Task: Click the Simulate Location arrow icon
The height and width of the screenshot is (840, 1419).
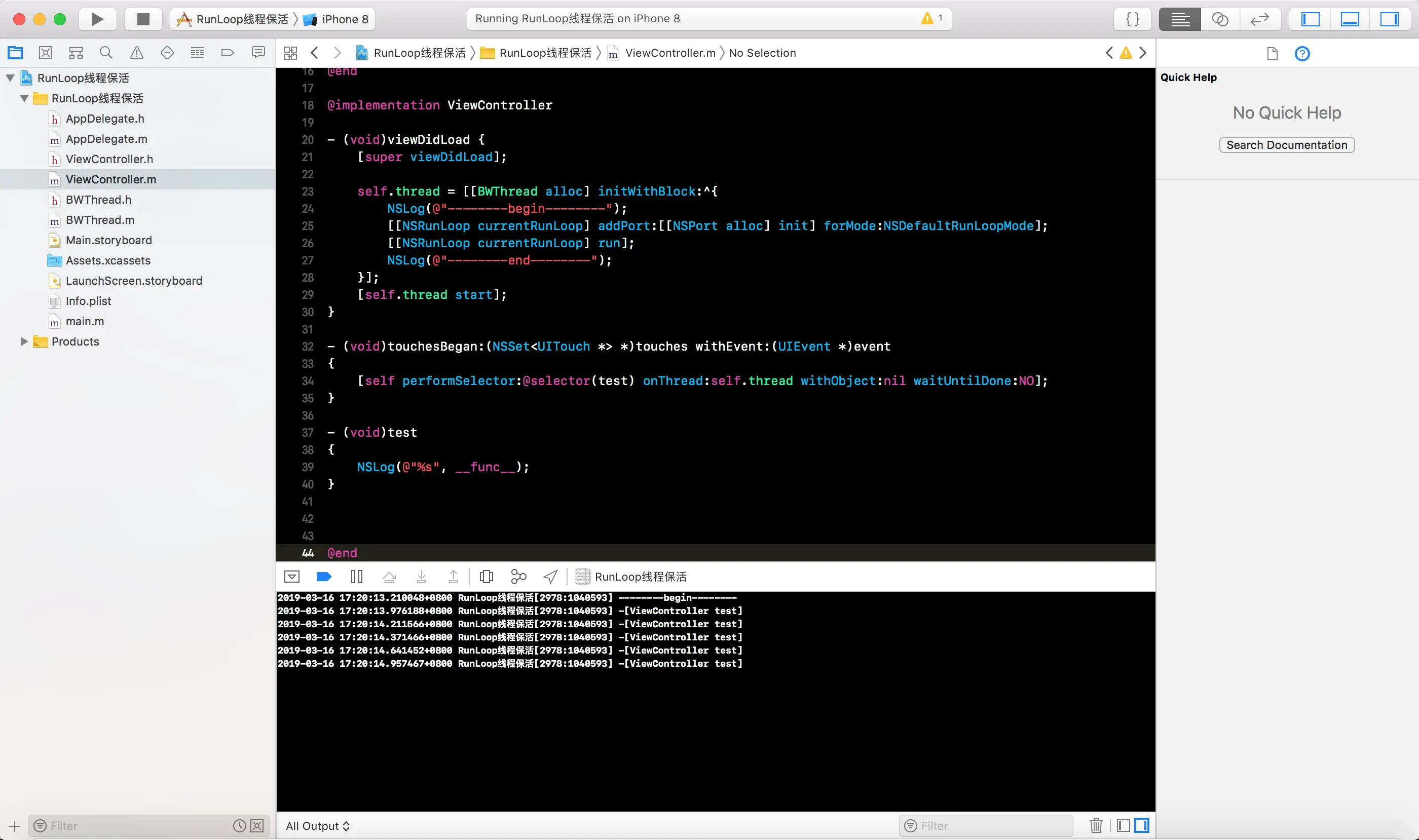Action: point(550,577)
